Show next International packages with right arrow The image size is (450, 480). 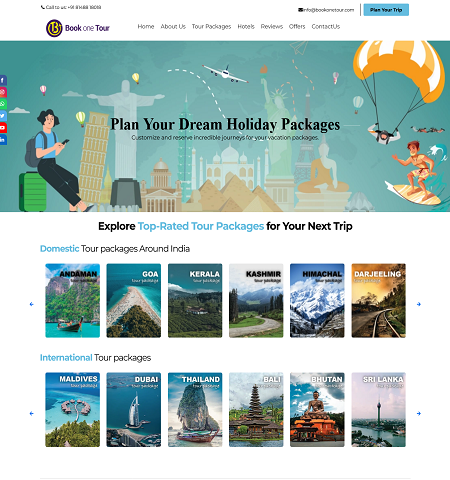(x=419, y=413)
